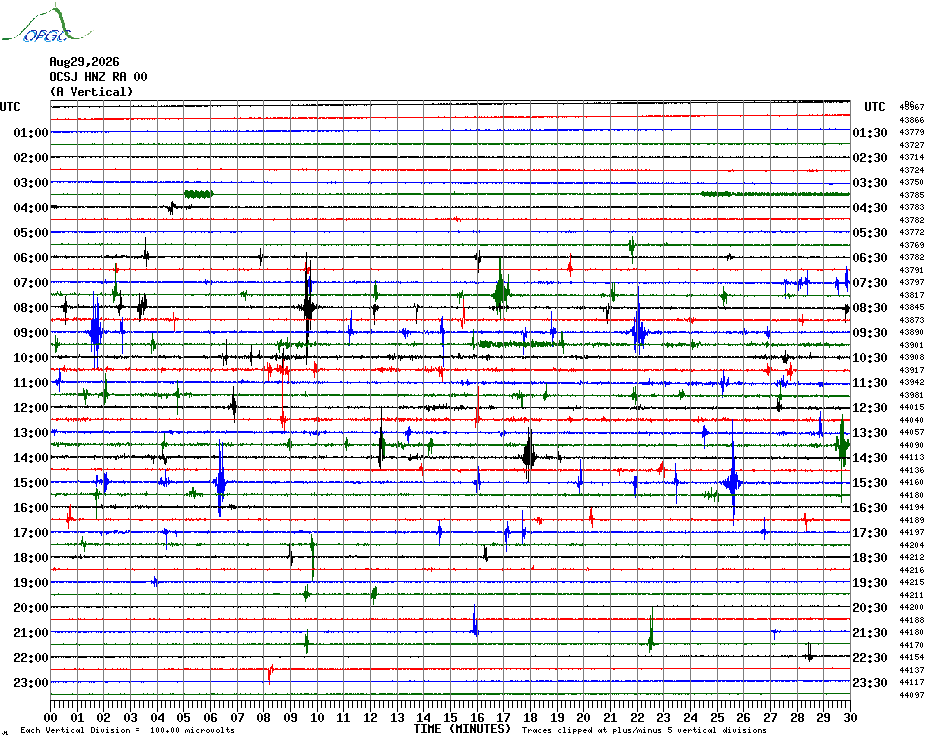Click the large black event at 08:00 row
The image size is (930, 744).
coord(308,307)
